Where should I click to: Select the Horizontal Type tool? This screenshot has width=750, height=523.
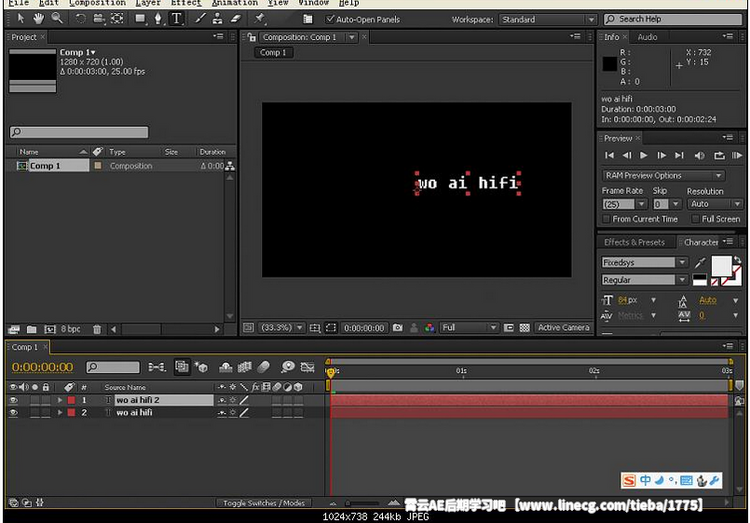pos(176,19)
